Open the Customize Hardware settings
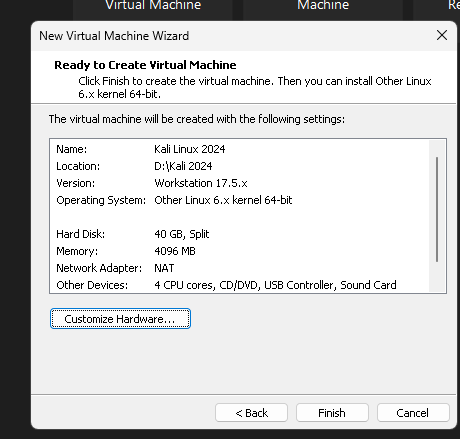The width and height of the screenshot is (460, 440). 120,319
